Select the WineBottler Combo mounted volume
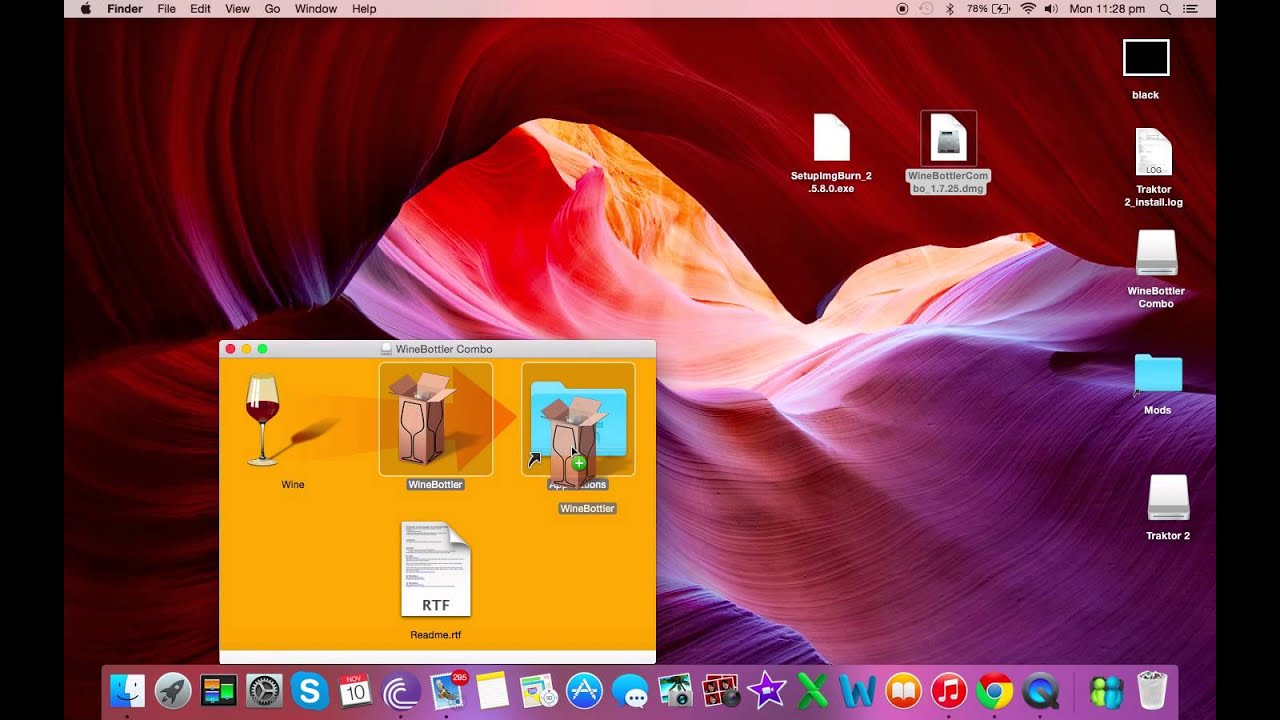This screenshot has width=1280, height=720. click(x=1156, y=254)
